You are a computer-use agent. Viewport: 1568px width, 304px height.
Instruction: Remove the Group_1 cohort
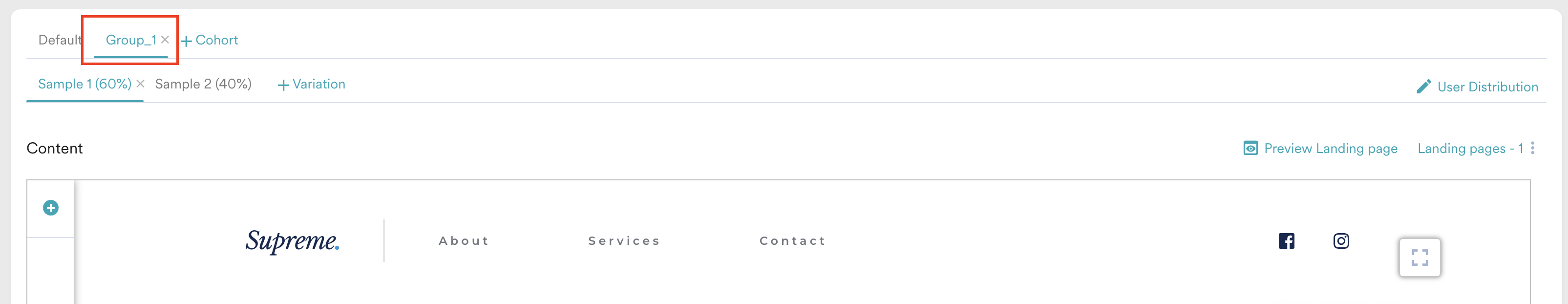pyautogui.click(x=165, y=40)
